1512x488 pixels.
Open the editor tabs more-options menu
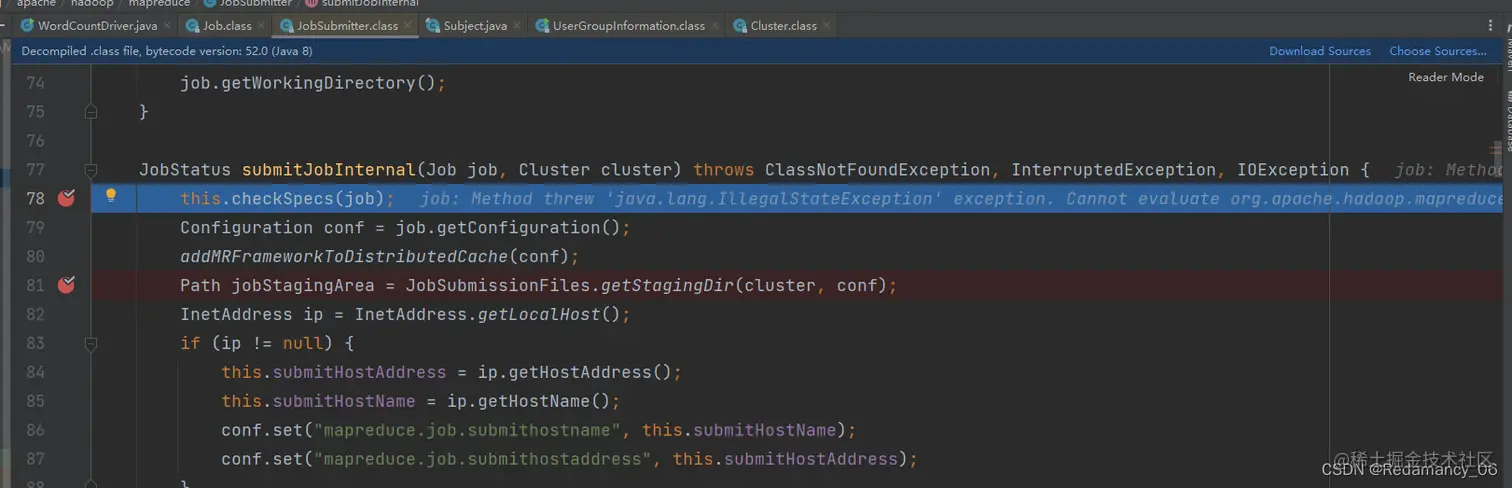(x=1492, y=26)
